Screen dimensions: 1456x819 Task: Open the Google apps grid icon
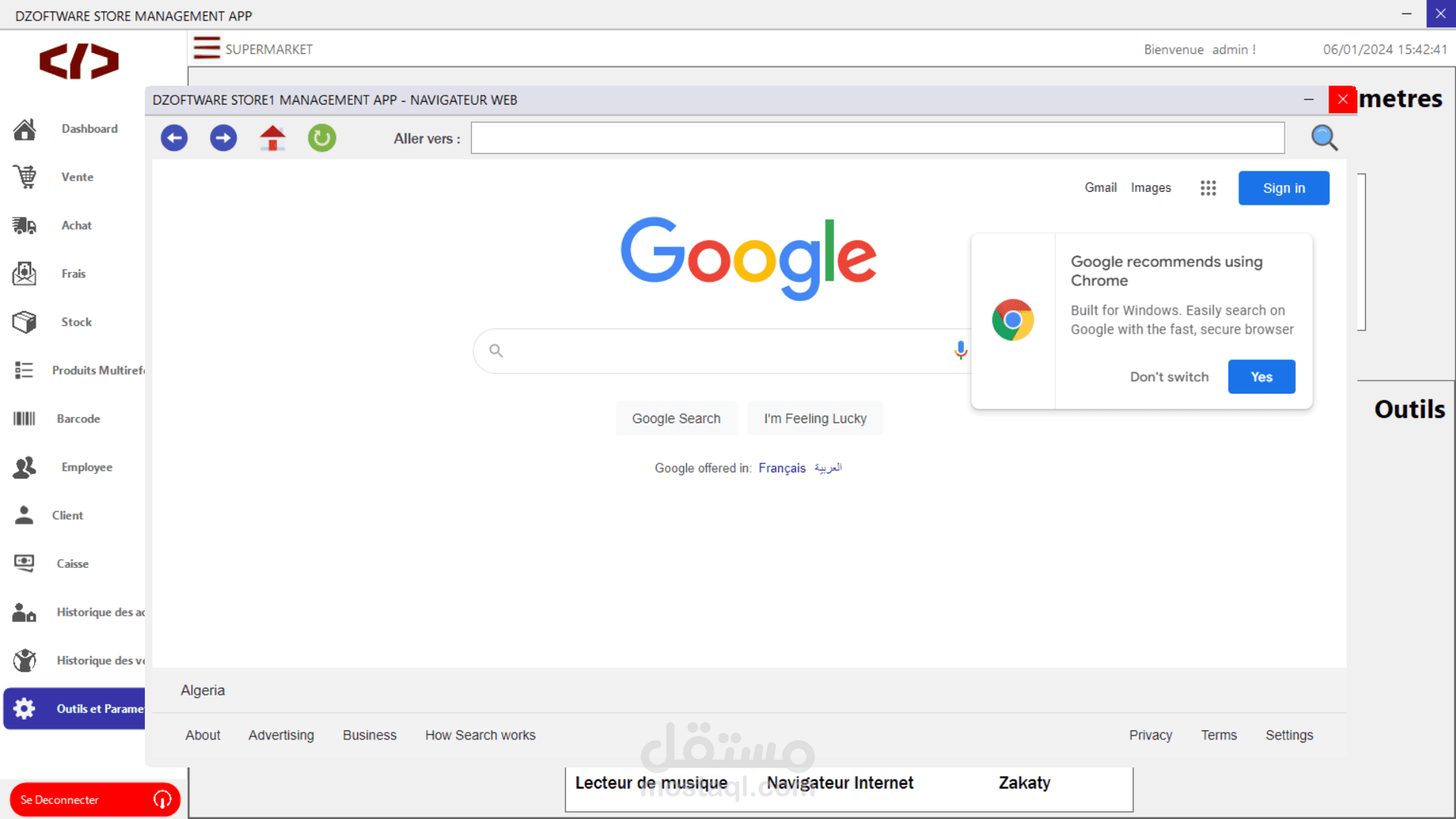coord(1208,188)
